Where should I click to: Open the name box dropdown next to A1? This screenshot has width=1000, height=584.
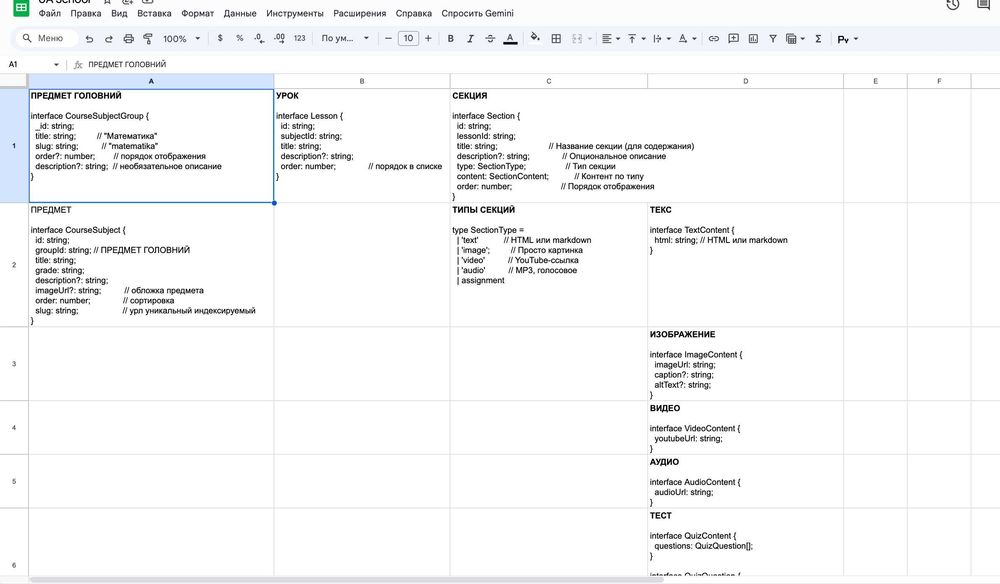click(x=56, y=64)
